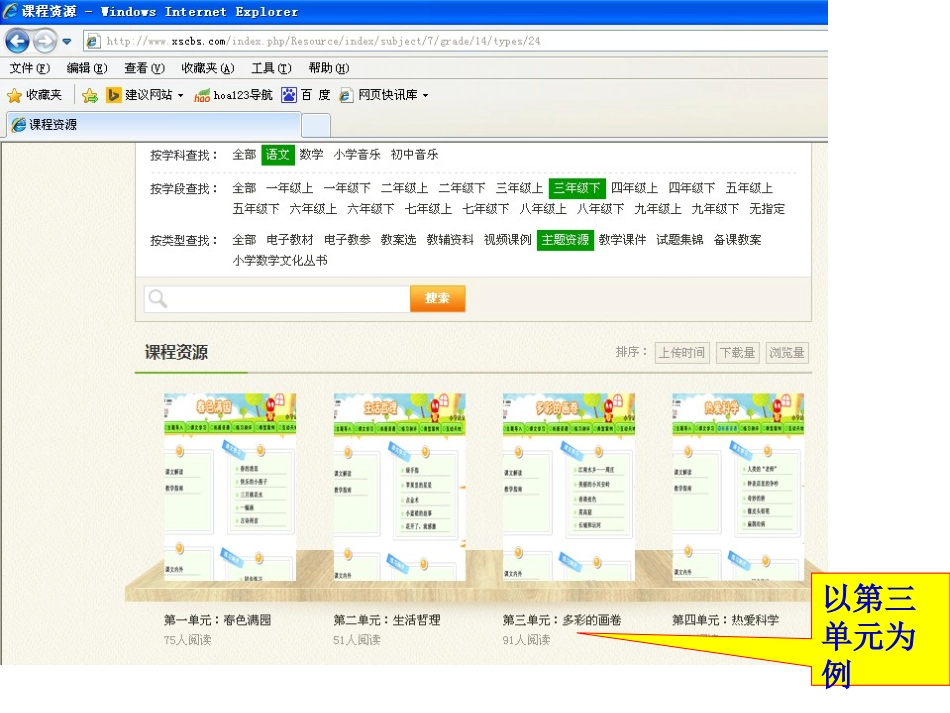This screenshot has height=713, width=950.
Task: Select 教案选 type filter
Action: (399, 240)
